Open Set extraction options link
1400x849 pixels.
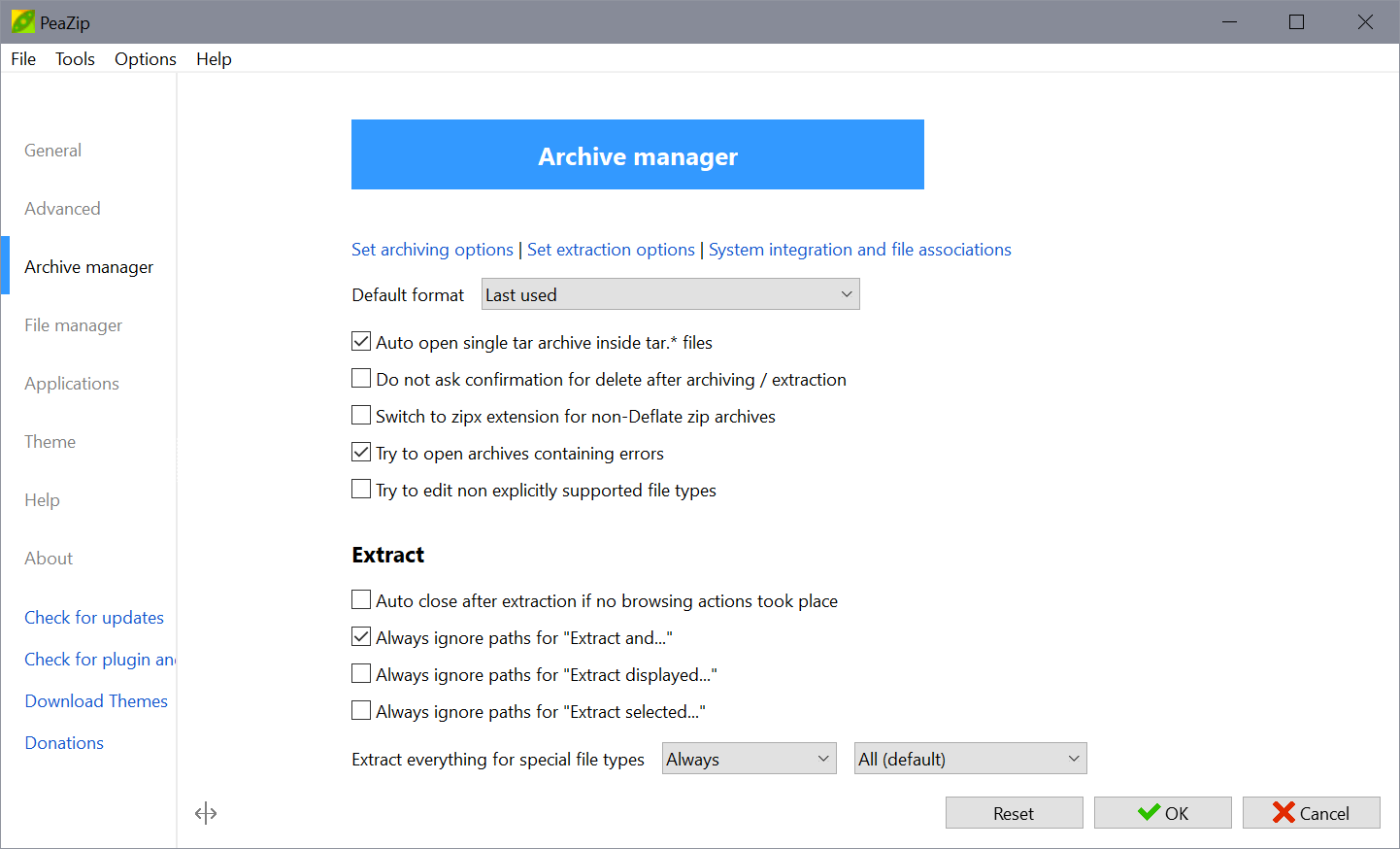tap(611, 250)
